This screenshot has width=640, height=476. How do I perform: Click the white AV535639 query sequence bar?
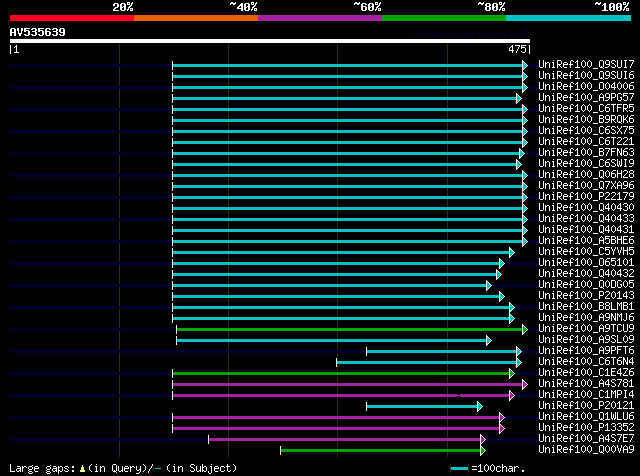click(x=270, y=41)
